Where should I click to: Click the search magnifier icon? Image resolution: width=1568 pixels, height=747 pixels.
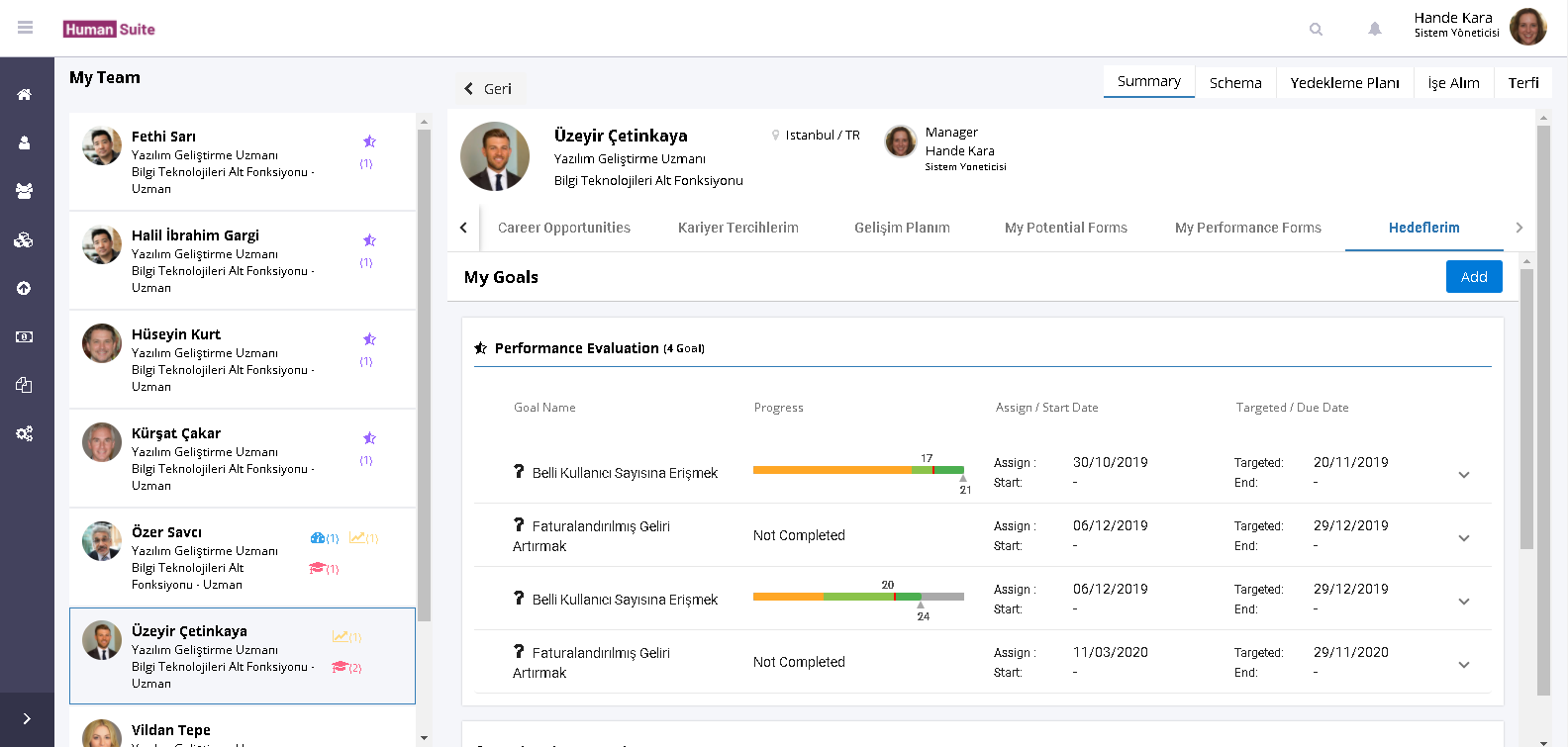(x=1316, y=30)
